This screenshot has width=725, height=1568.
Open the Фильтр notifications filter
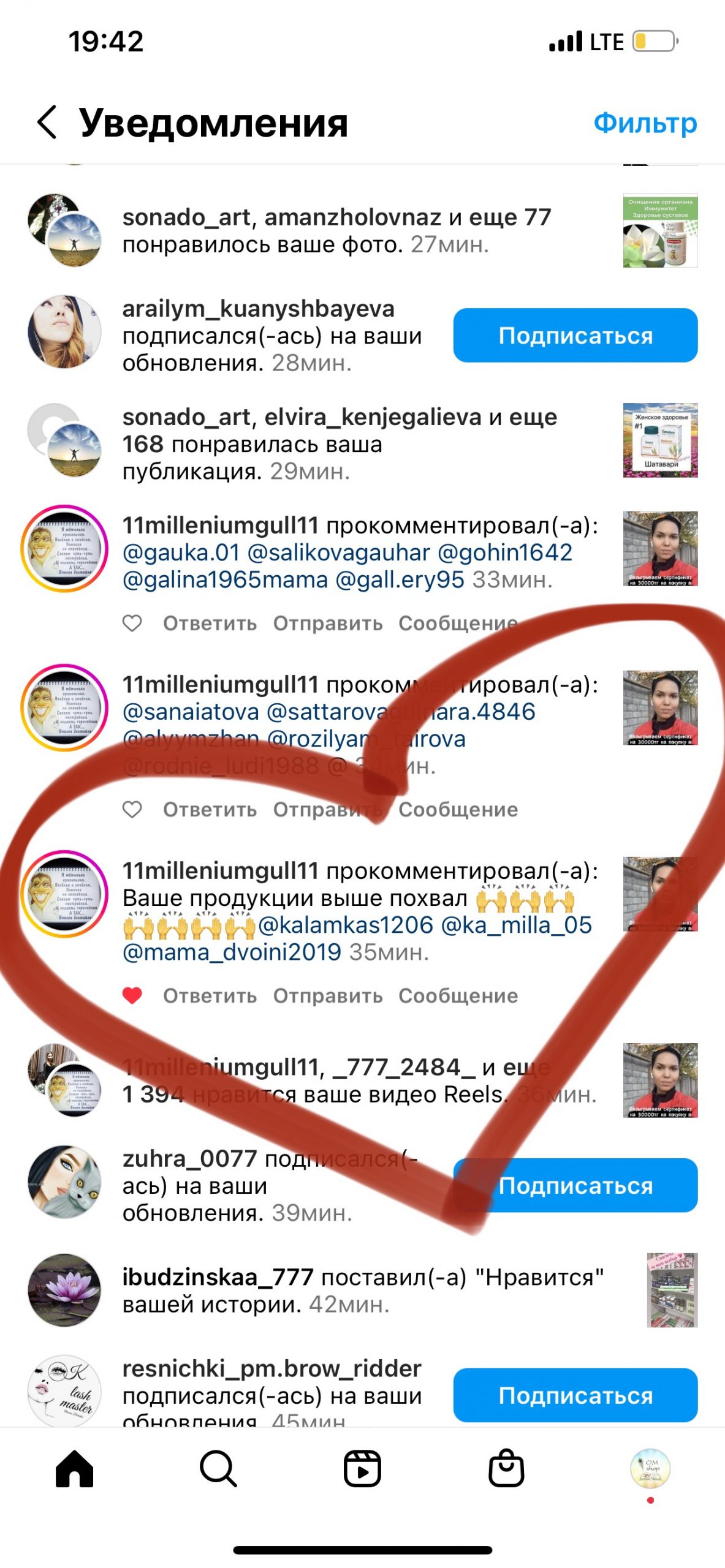pos(645,123)
